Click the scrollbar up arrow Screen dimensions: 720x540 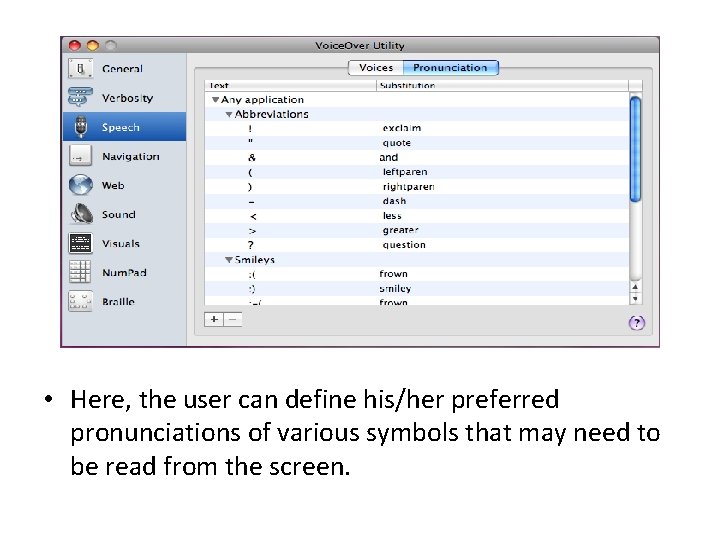635,287
